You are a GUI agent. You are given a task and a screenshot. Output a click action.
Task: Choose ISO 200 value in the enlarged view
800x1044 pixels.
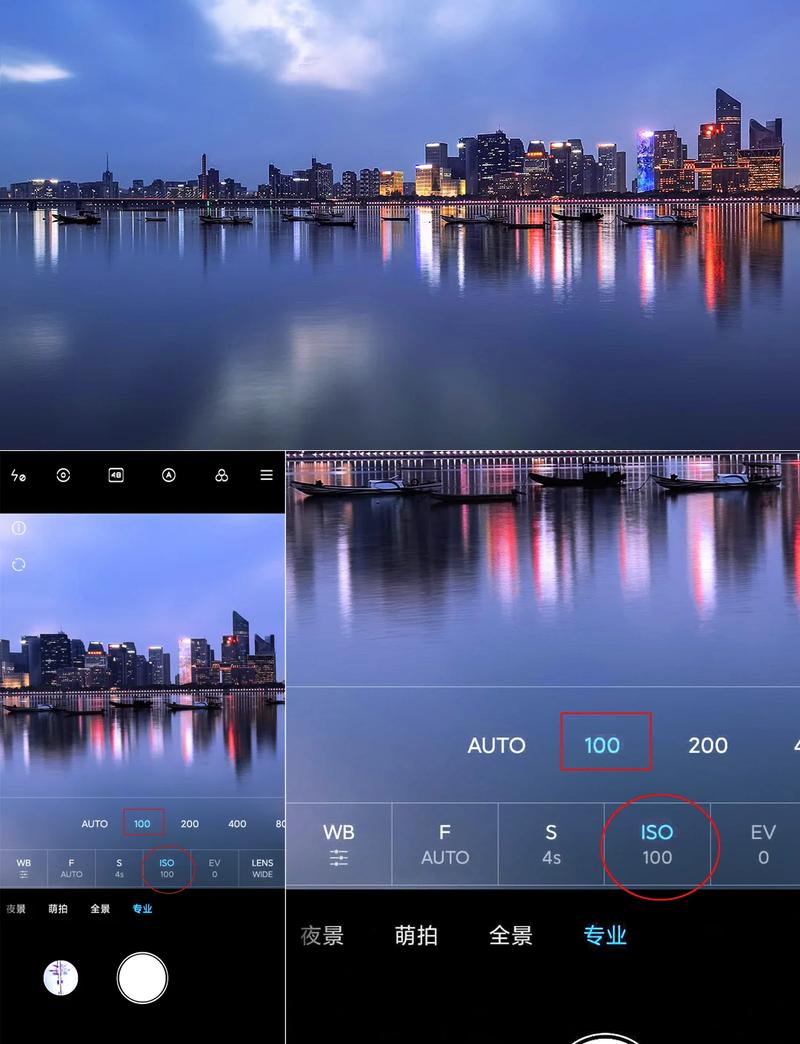click(708, 745)
